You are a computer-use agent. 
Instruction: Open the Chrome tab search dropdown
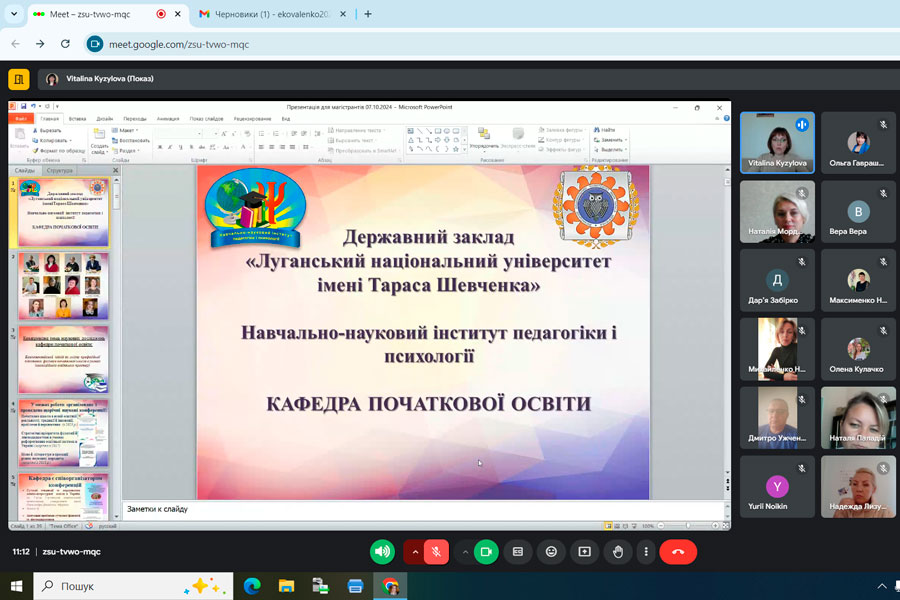click(x=13, y=14)
